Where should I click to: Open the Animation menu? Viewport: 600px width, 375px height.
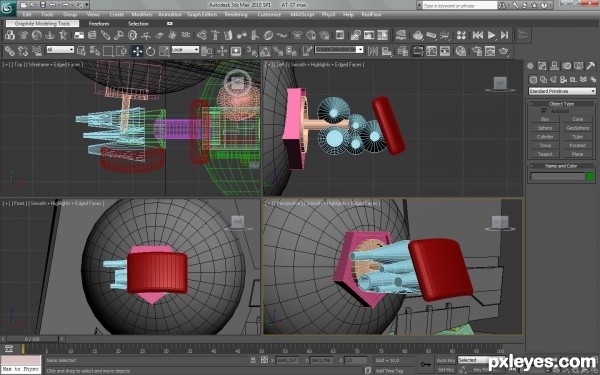click(x=170, y=15)
